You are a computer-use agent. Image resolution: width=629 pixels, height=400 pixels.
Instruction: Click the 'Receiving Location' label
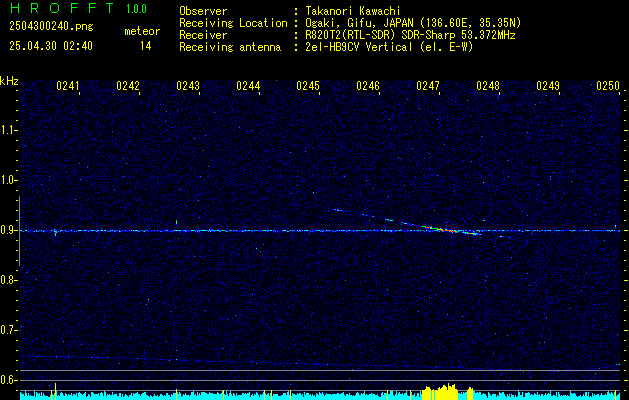[233, 23]
